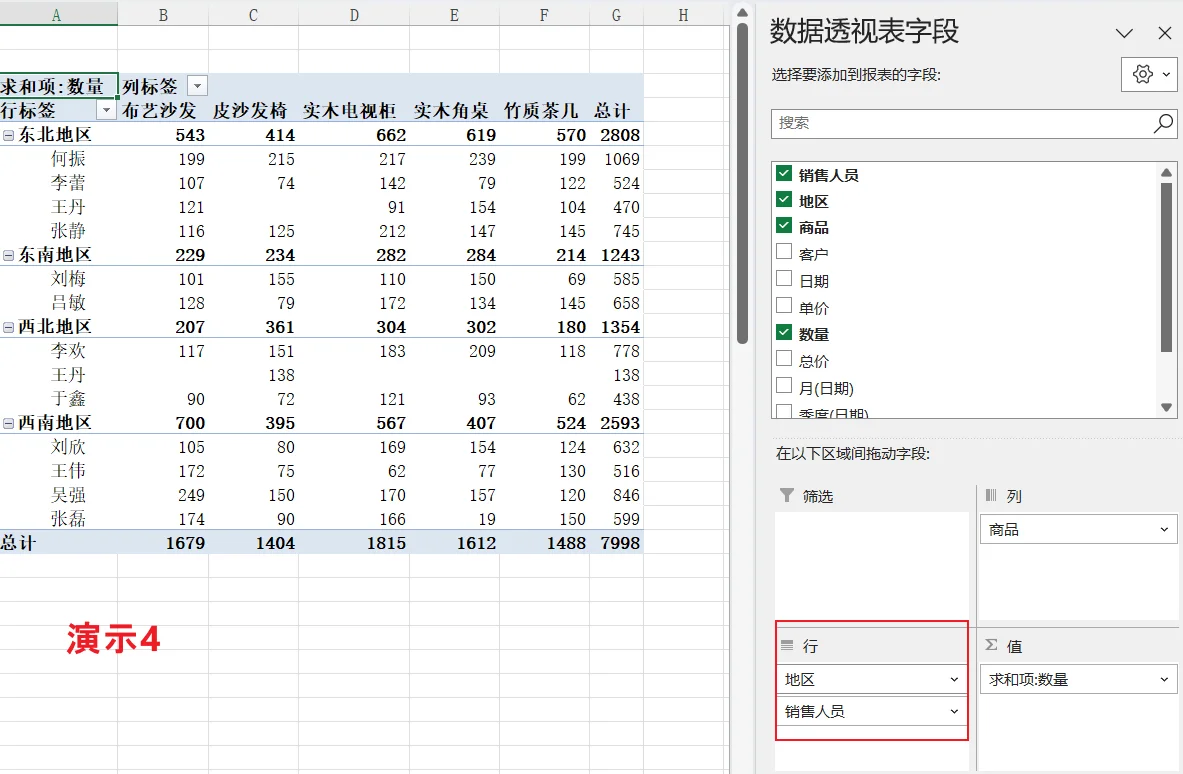Image resolution: width=1183 pixels, height=774 pixels.
Task: Select the 刘欣 row label
Action: pos(68,447)
